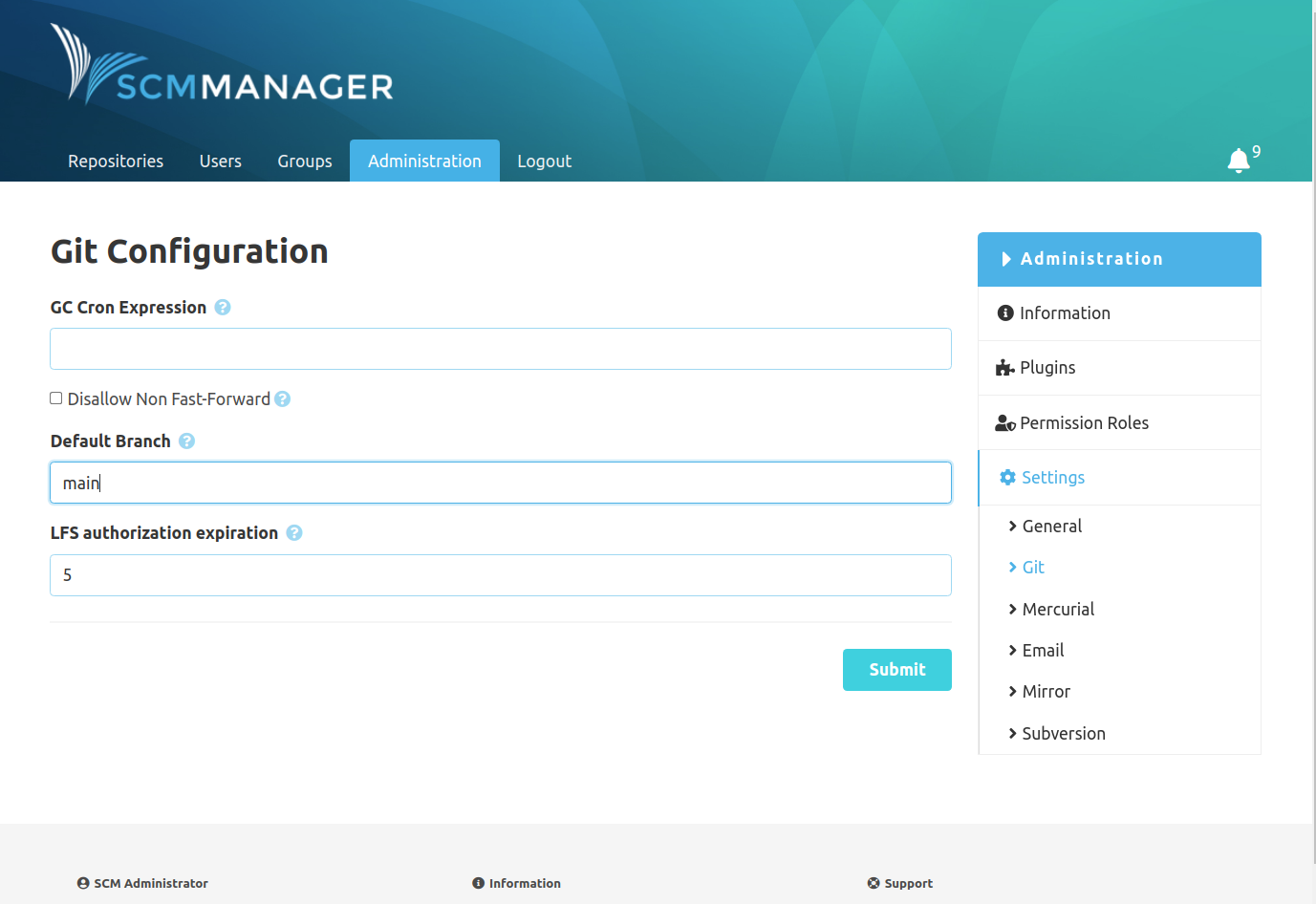Viewport: 1316px width, 904px height.
Task: Open the GC Cron Expression help tooltip
Action: click(222, 307)
